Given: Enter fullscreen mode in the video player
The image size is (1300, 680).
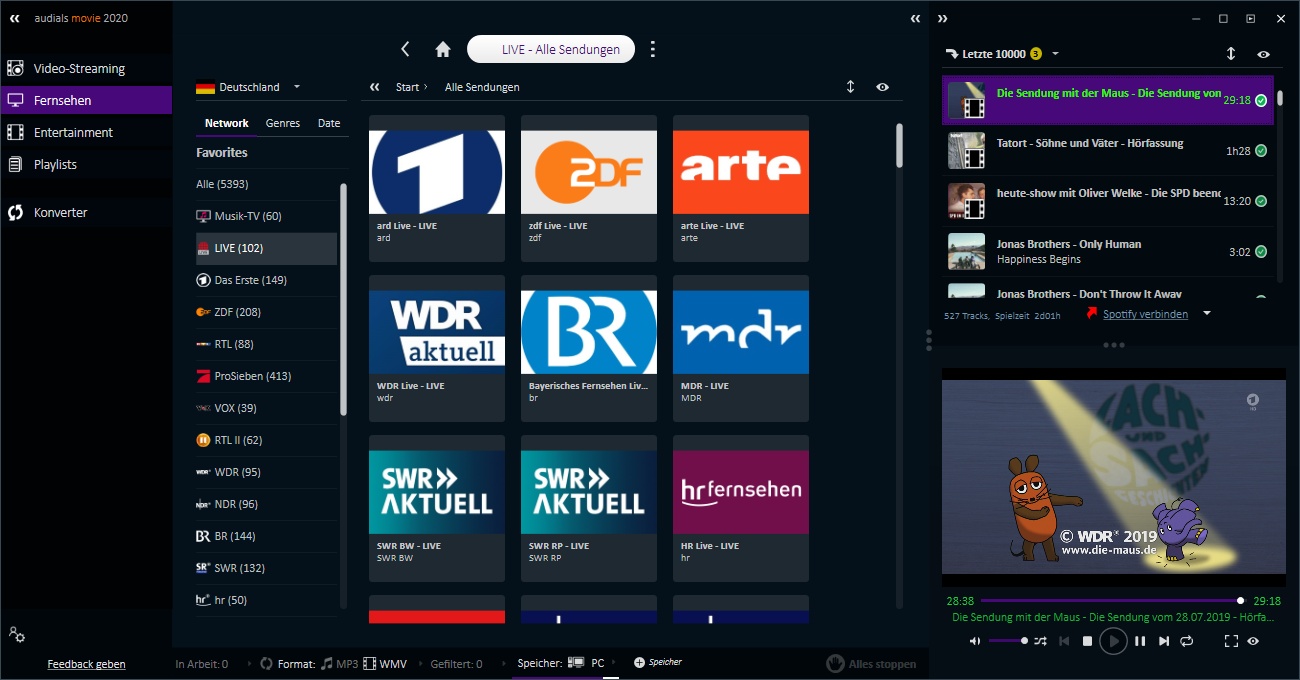Looking at the screenshot, I should pyautogui.click(x=1231, y=641).
